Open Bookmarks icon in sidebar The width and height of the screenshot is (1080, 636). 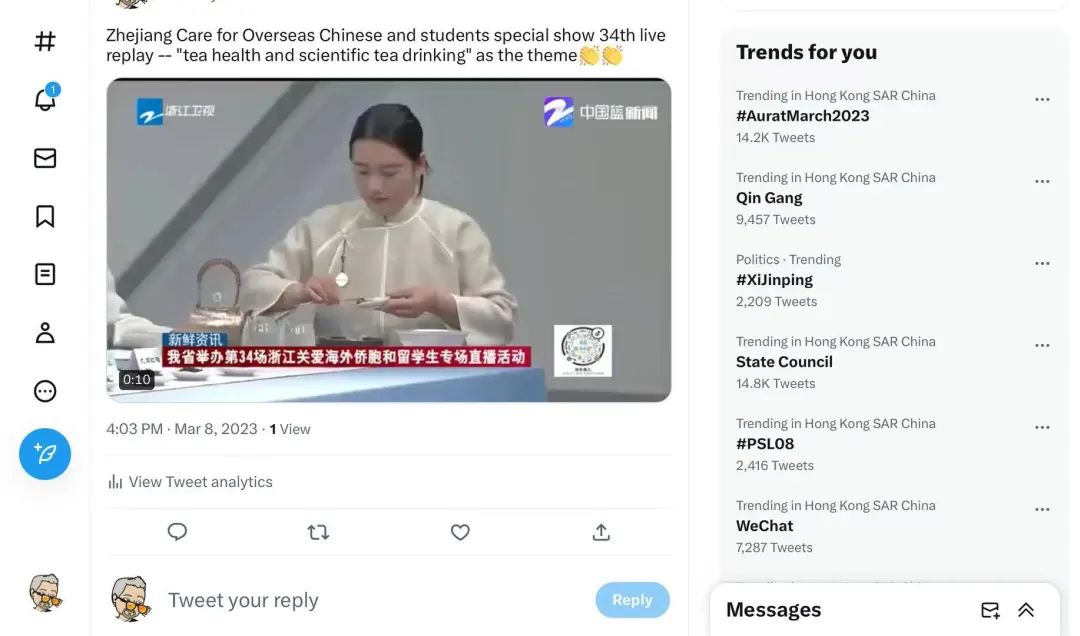point(45,216)
